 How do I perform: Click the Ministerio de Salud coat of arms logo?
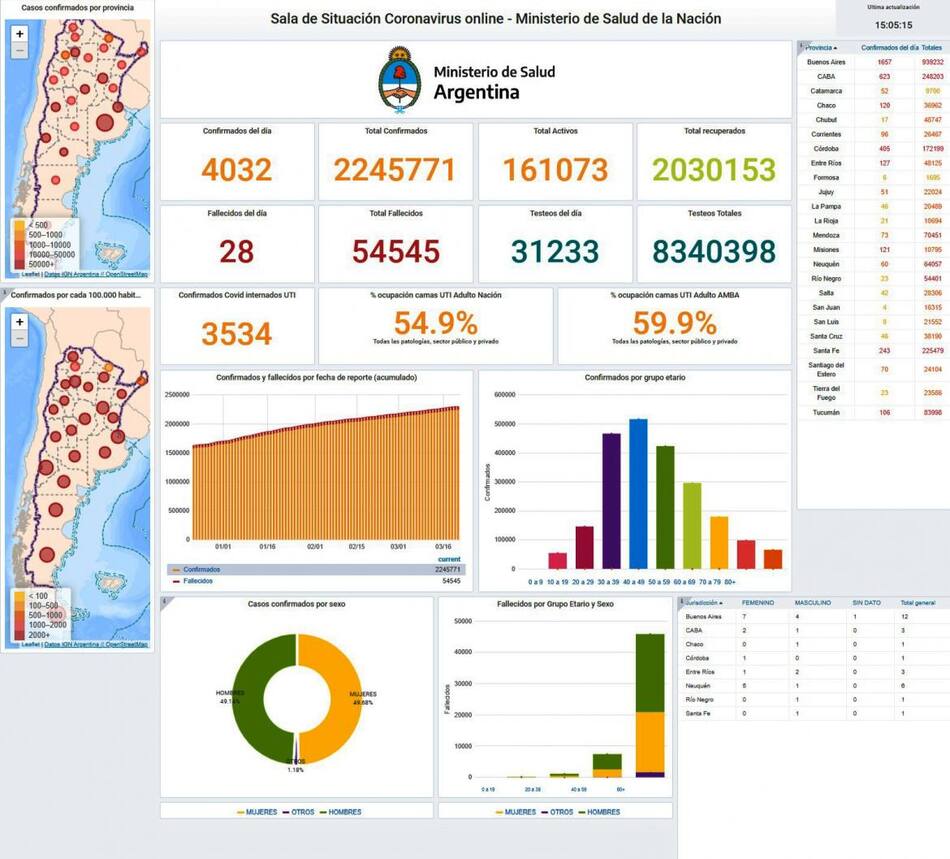pos(399,79)
